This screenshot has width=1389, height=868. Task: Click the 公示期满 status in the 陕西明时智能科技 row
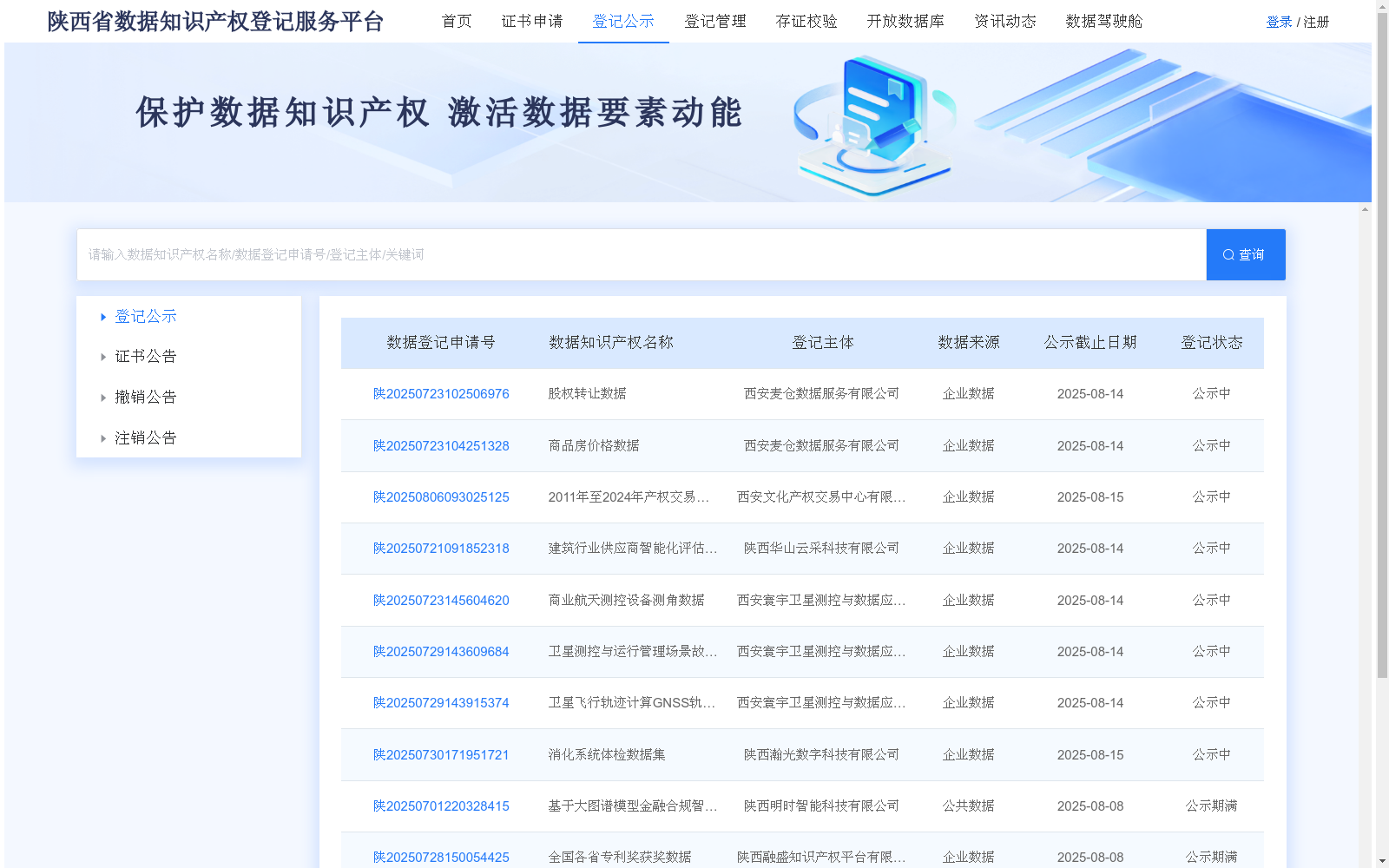tap(1212, 806)
